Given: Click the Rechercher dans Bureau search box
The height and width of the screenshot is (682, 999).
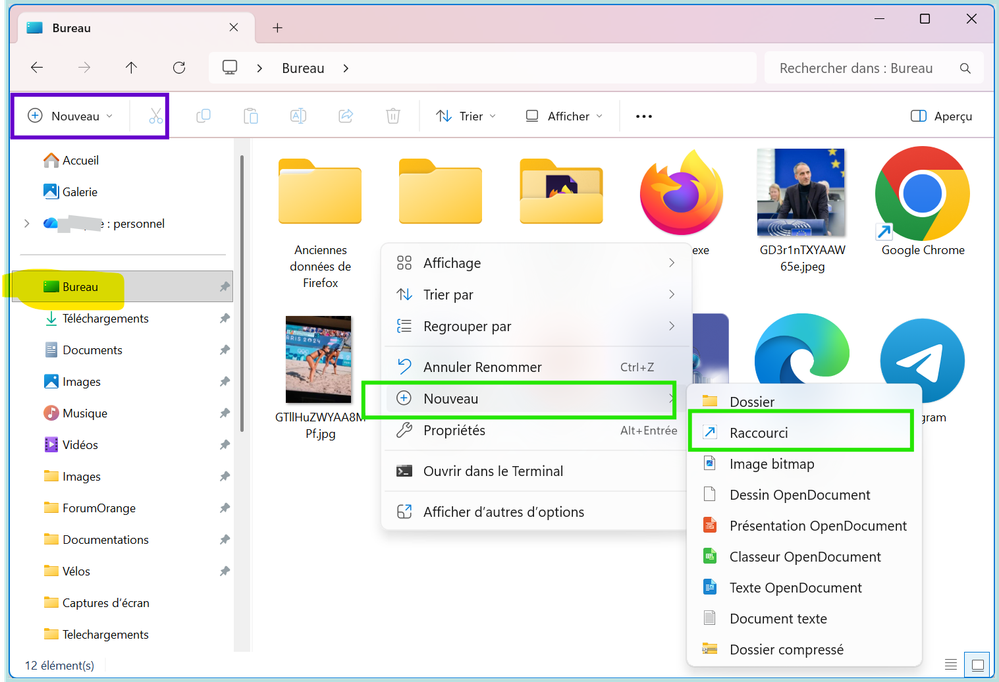Looking at the screenshot, I should click(x=860, y=68).
